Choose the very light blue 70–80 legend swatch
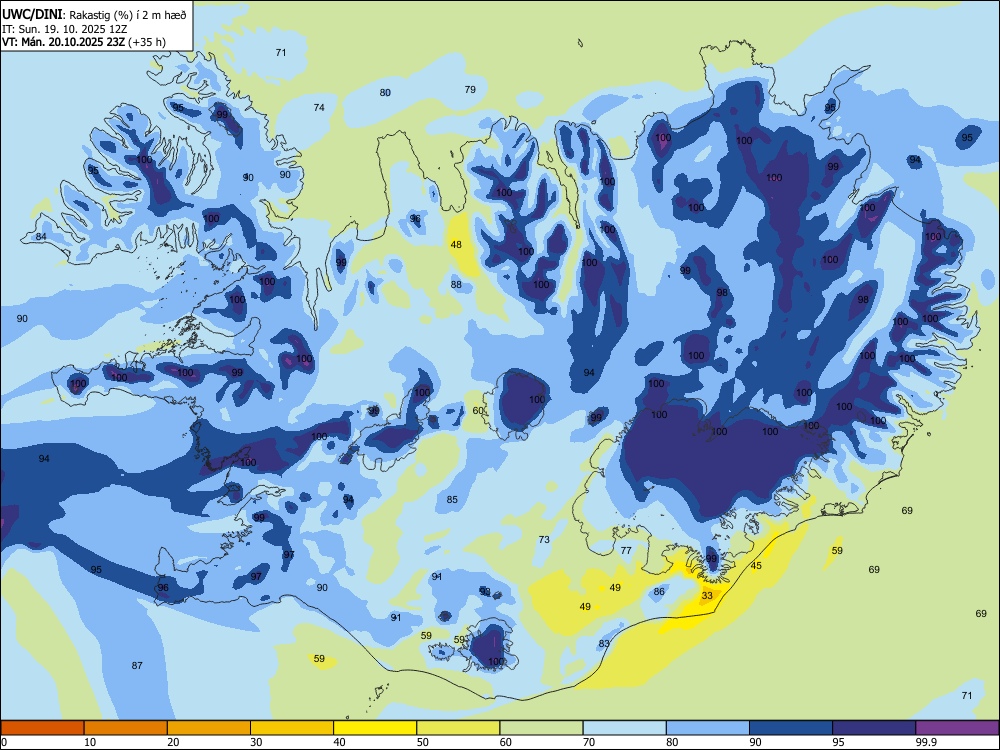 (x=624, y=728)
